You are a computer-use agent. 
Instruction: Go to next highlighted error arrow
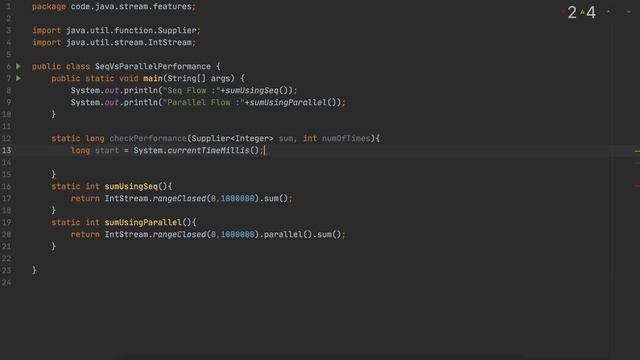tap(629, 12)
